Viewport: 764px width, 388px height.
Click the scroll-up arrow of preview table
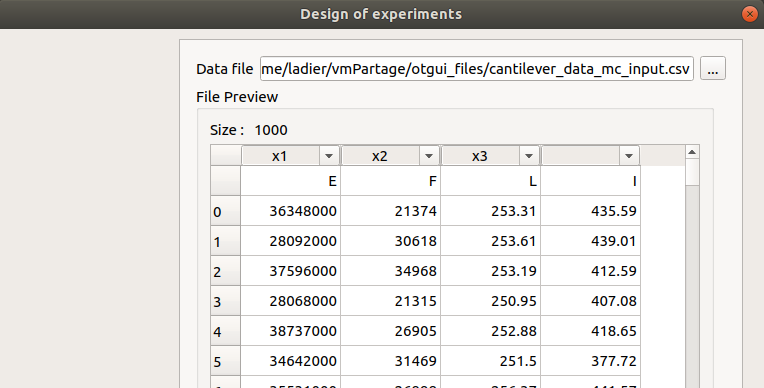click(692, 152)
